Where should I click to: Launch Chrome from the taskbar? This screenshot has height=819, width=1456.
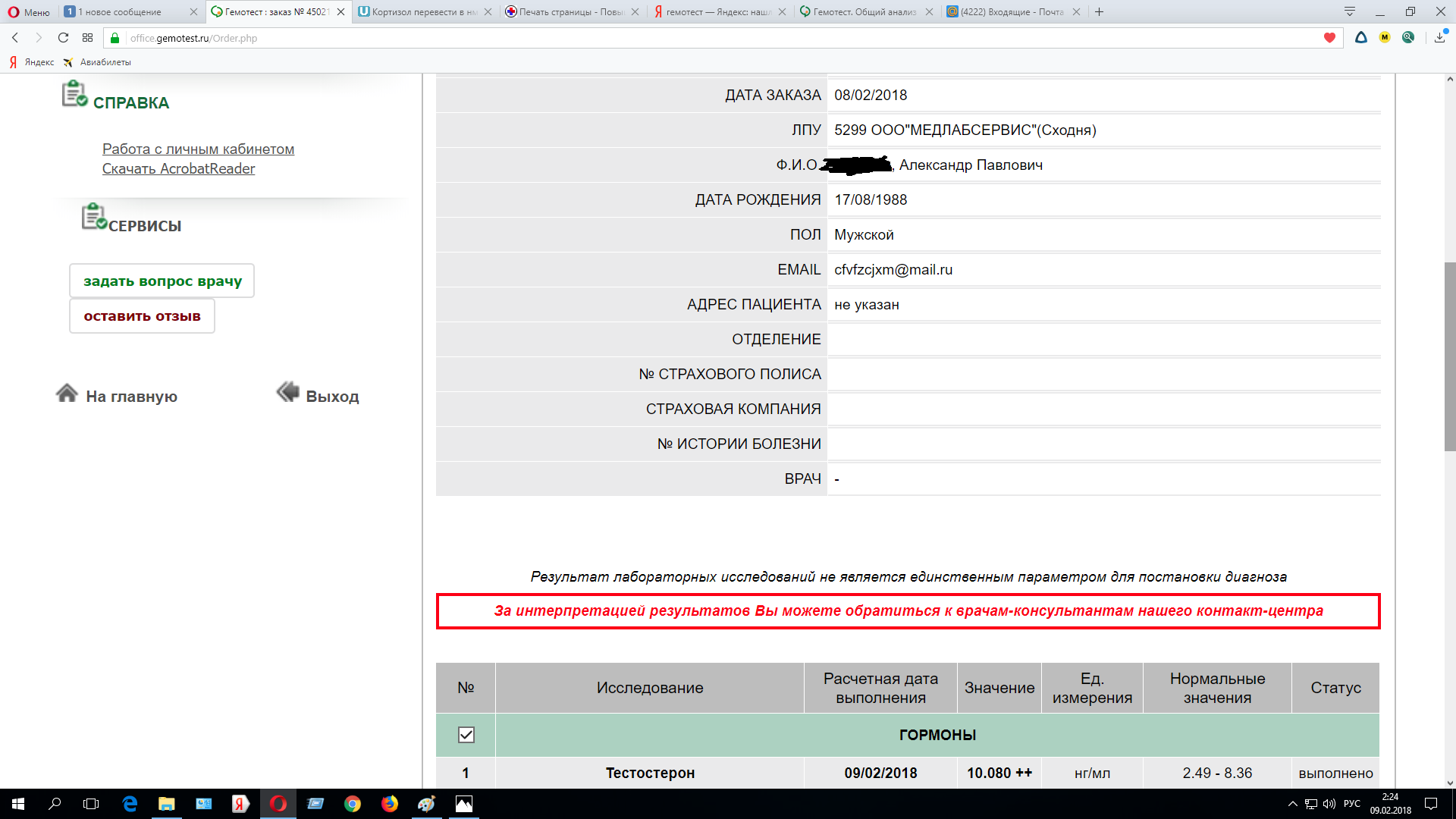tap(352, 804)
